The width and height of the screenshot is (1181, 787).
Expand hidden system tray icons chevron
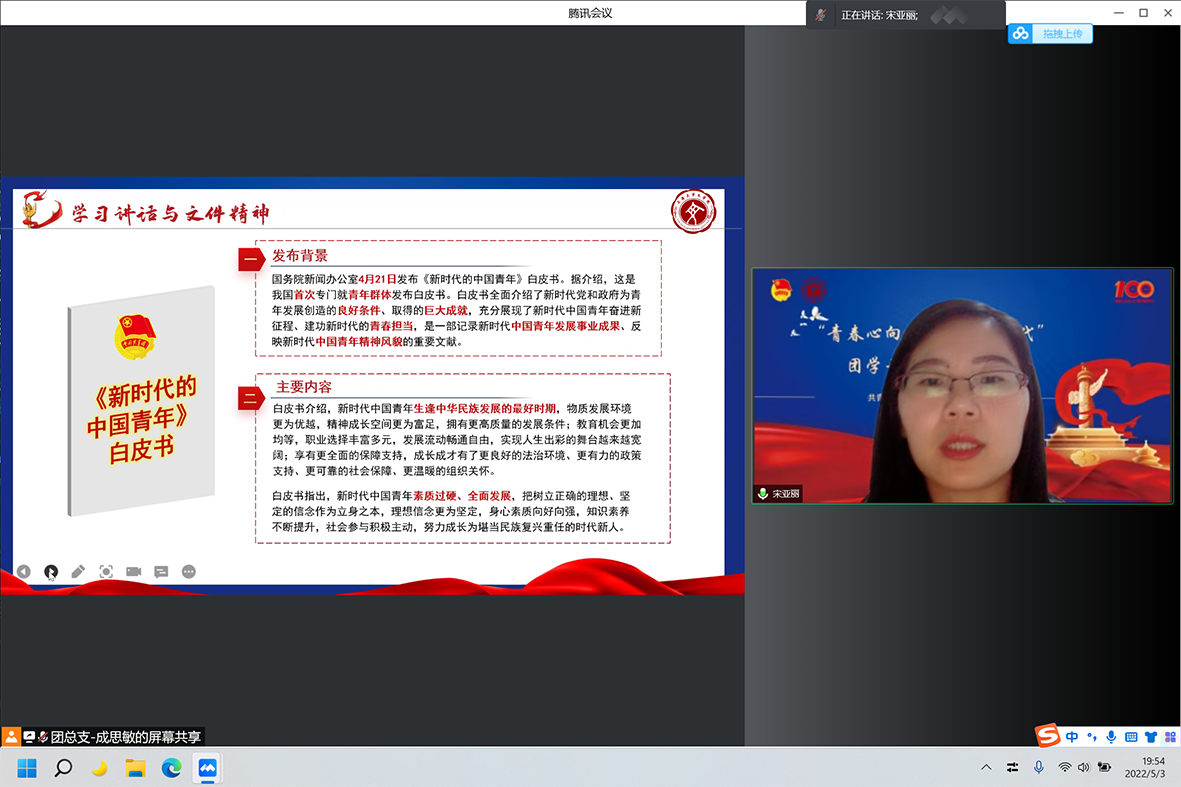click(986, 767)
